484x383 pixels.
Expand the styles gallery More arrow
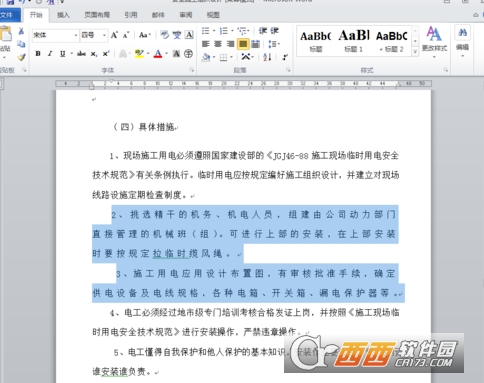click(x=415, y=51)
